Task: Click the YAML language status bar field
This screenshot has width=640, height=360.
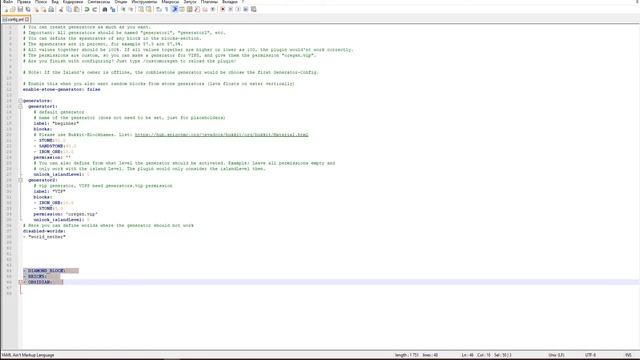Action: click(x=28, y=355)
